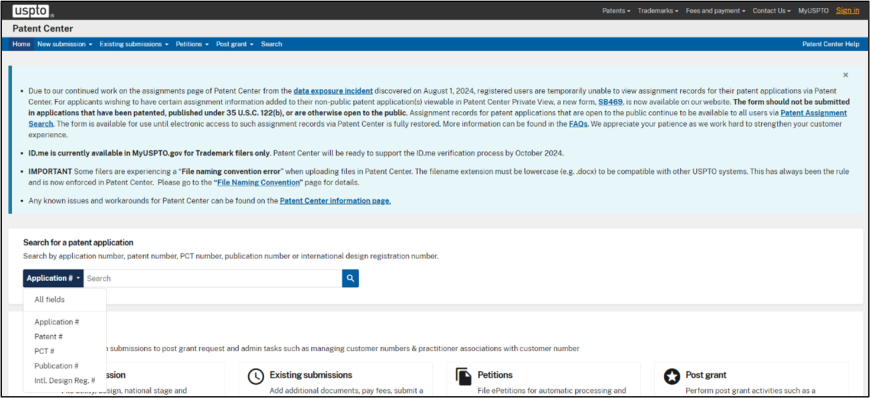Open Patent Center Help
This screenshot has width=870, height=398.
[x=831, y=44]
